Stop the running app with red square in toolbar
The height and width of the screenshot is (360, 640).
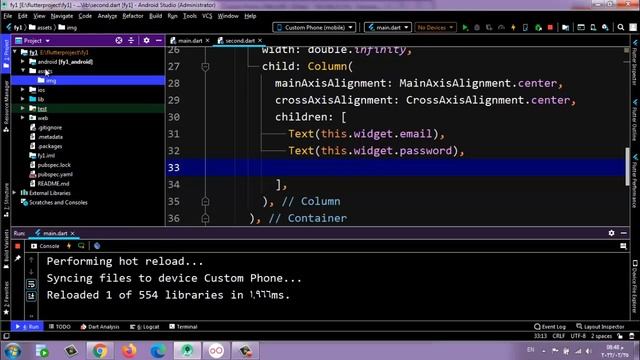pyautogui.click(x=550, y=27)
